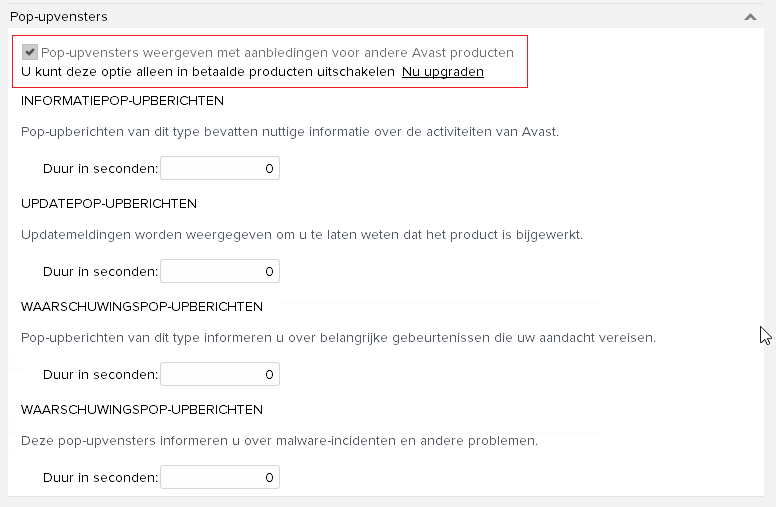776x507 pixels.
Task: Click the 'Pop-upvensters weergeven met aanbiedingen' label
Action: (x=277, y=52)
